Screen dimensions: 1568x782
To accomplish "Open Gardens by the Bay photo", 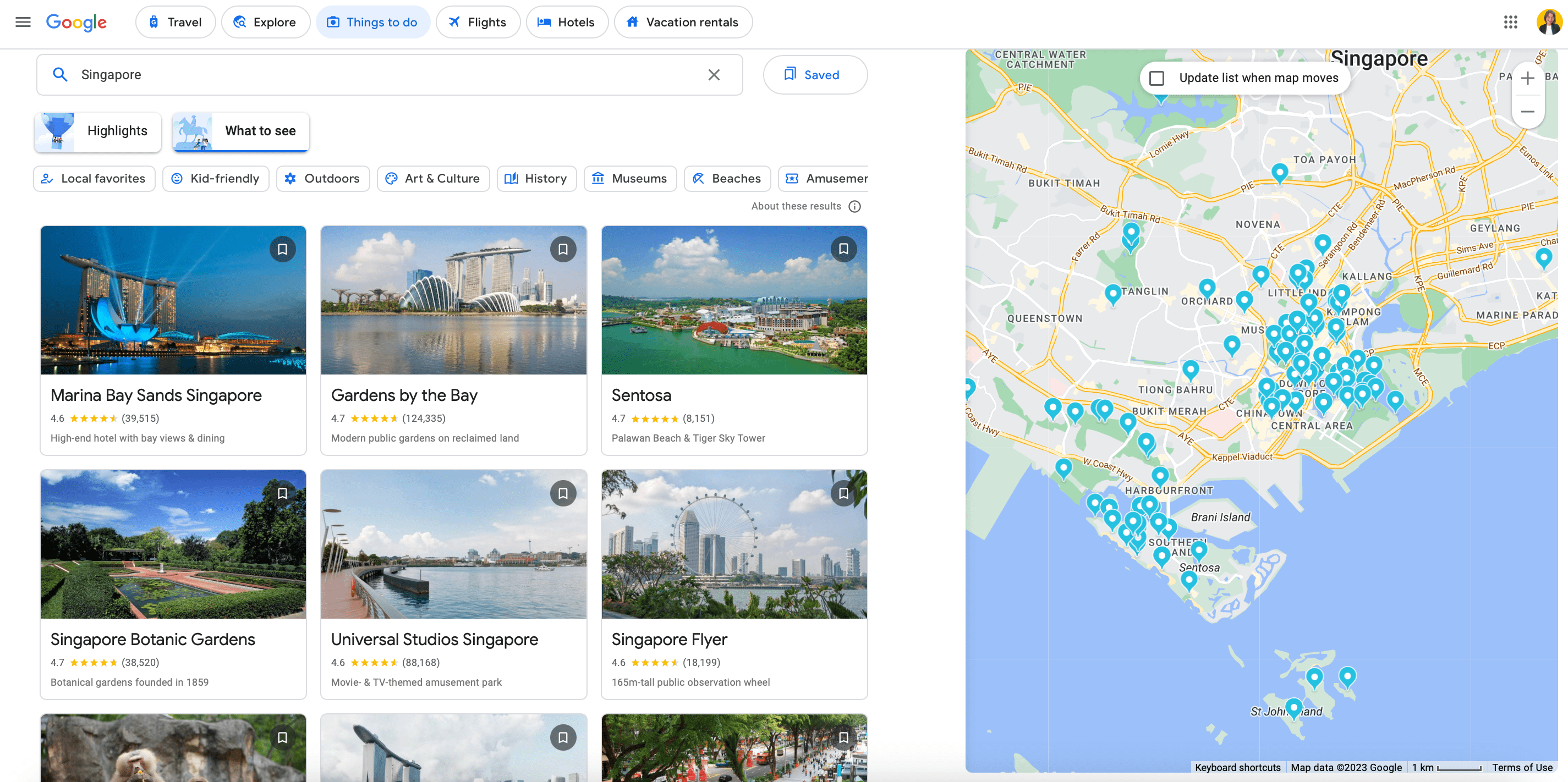I will pyautogui.click(x=453, y=300).
